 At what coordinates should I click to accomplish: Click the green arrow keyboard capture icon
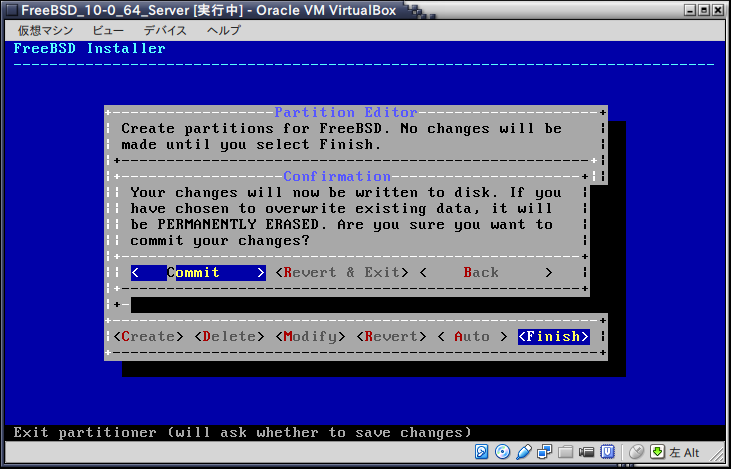click(x=657, y=453)
